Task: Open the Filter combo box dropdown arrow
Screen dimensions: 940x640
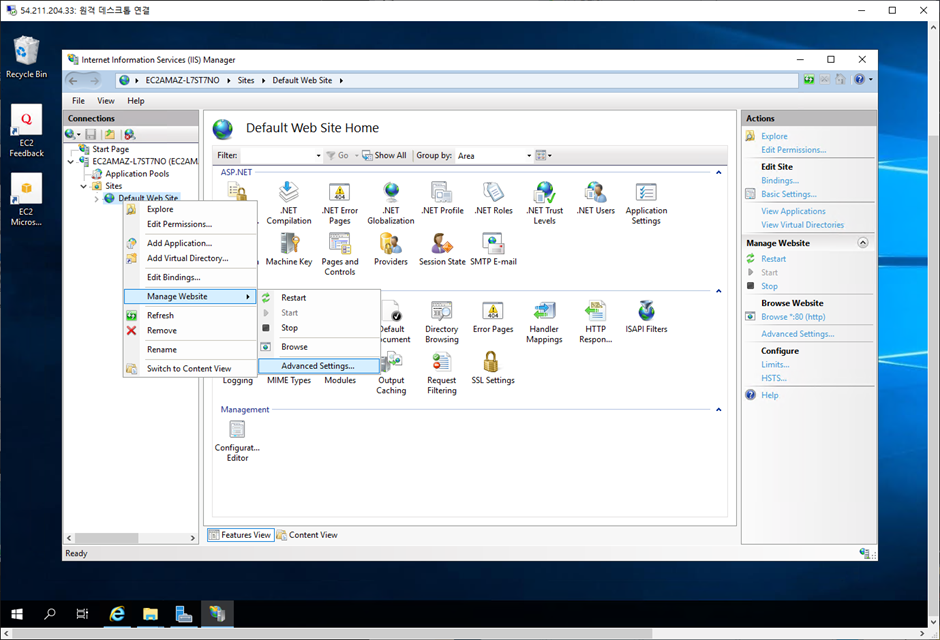Action: [x=318, y=155]
